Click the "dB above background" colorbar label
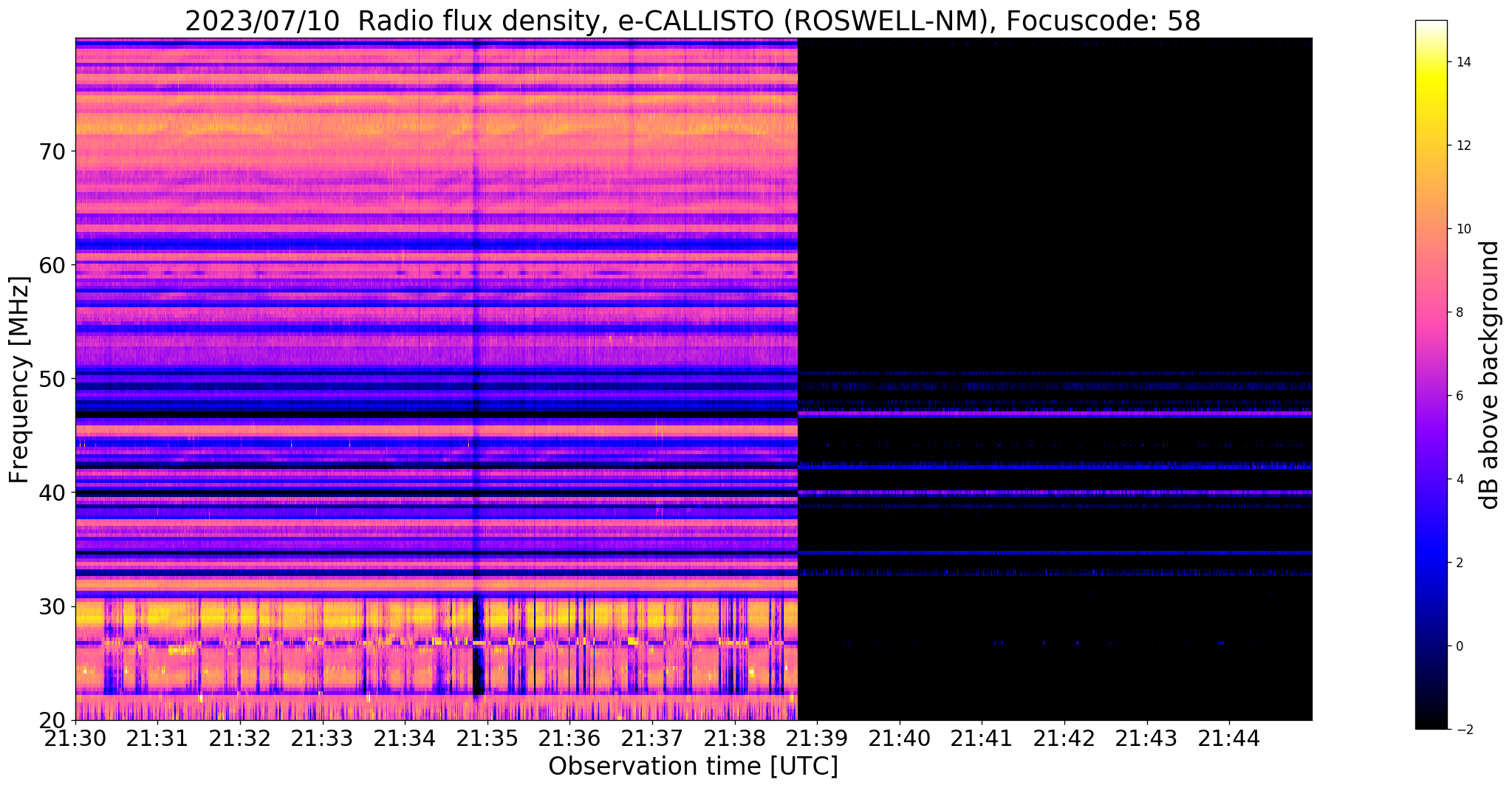The height and width of the screenshot is (788, 1512). tap(1490, 375)
